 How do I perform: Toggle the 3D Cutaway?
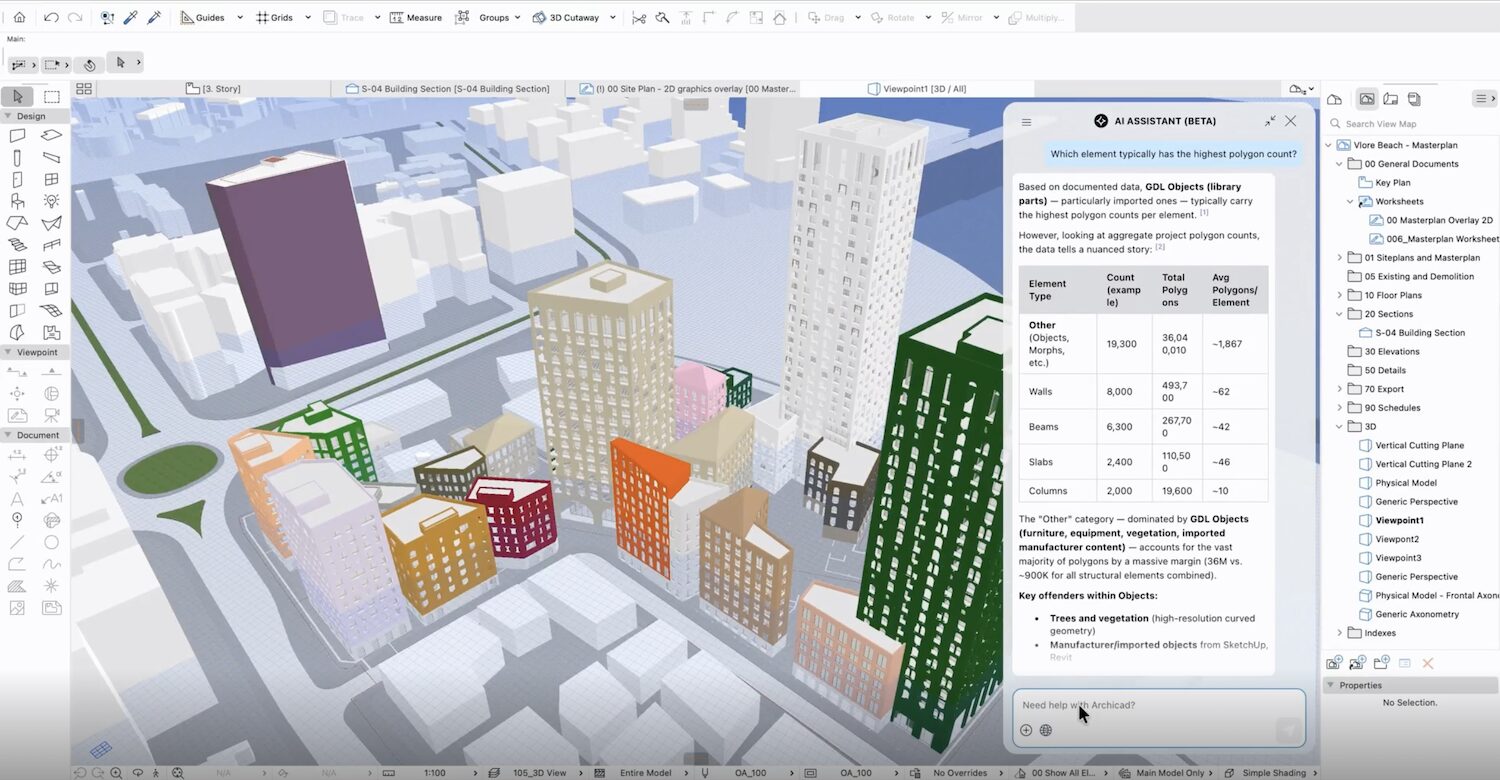[566, 17]
